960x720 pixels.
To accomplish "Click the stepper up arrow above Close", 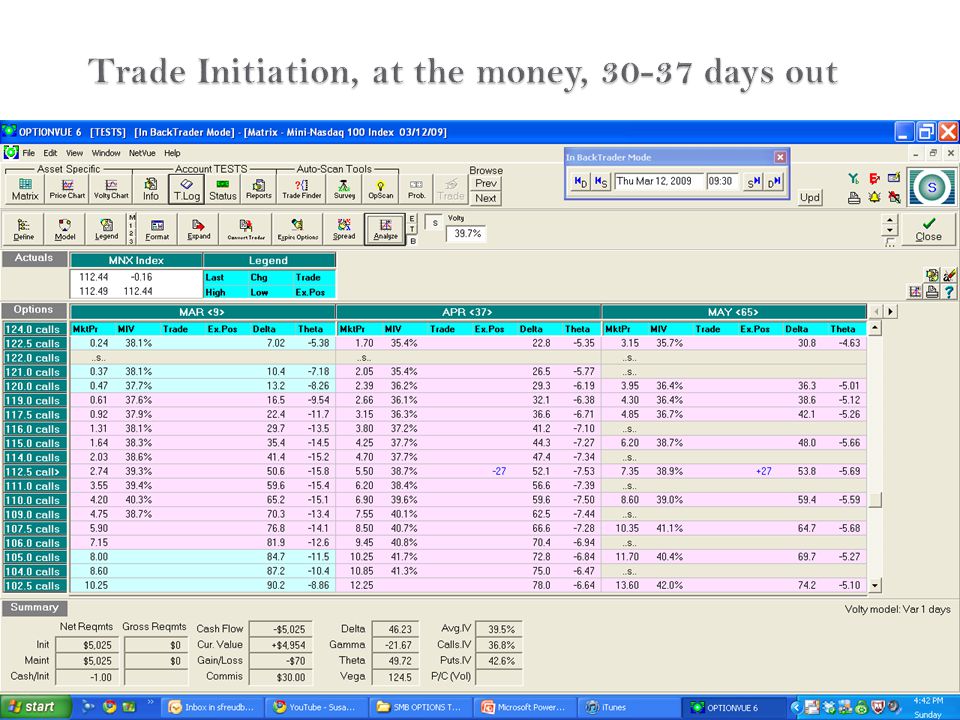I will click(890, 220).
